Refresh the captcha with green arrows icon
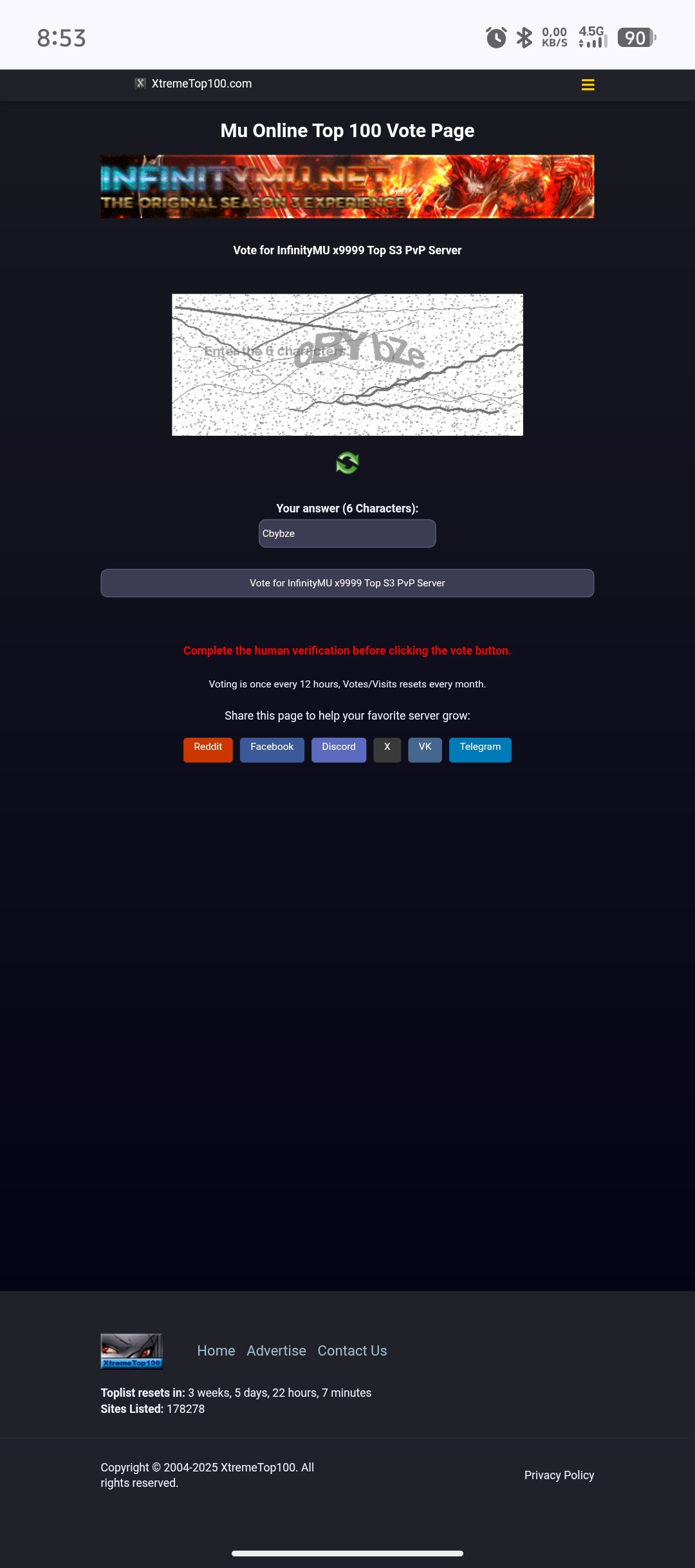 347,463
